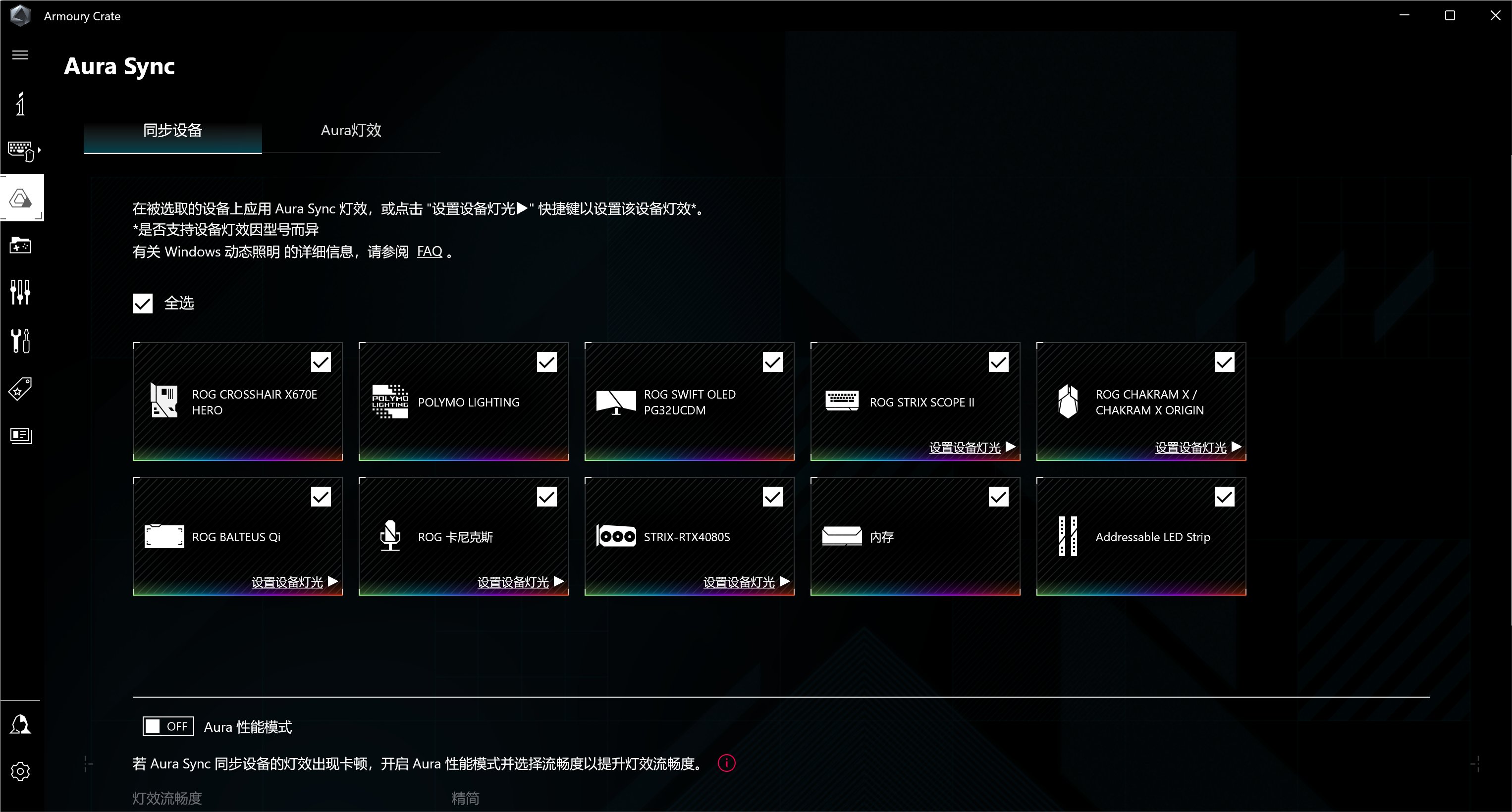This screenshot has width=1512, height=812.
Task: Uncheck ROG BALTEUS Qi sync checkbox
Action: pos(321,497)
